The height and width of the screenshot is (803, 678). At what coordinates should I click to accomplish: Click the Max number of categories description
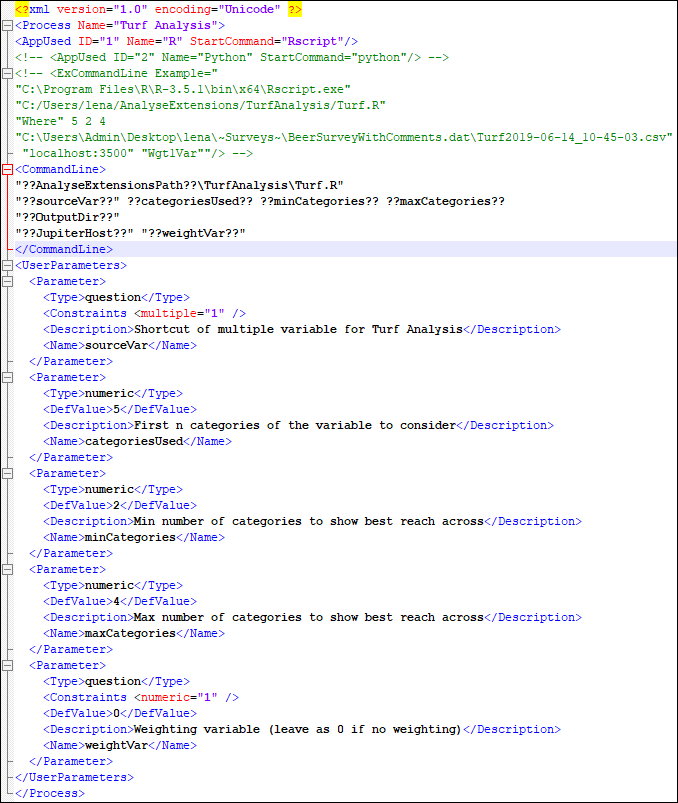tap(309, 618)
